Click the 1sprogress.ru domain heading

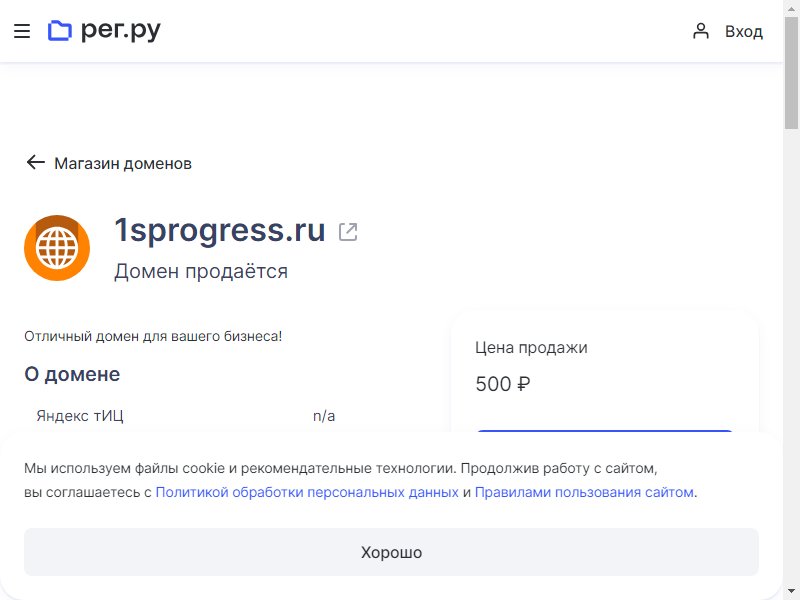(220, 230)
